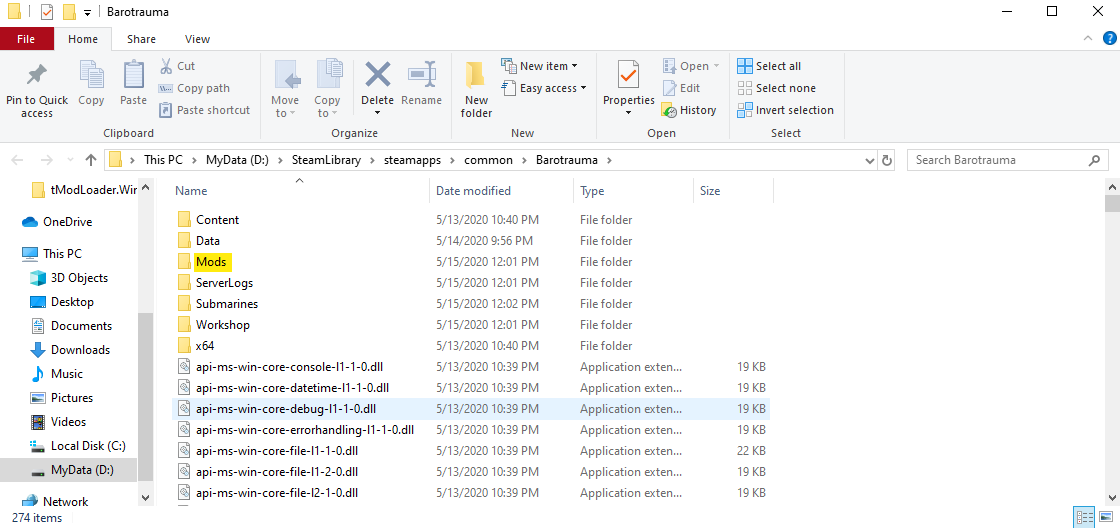
Task: Click the Paste icon in Clipboard group
Action: (x=133, y=78)
